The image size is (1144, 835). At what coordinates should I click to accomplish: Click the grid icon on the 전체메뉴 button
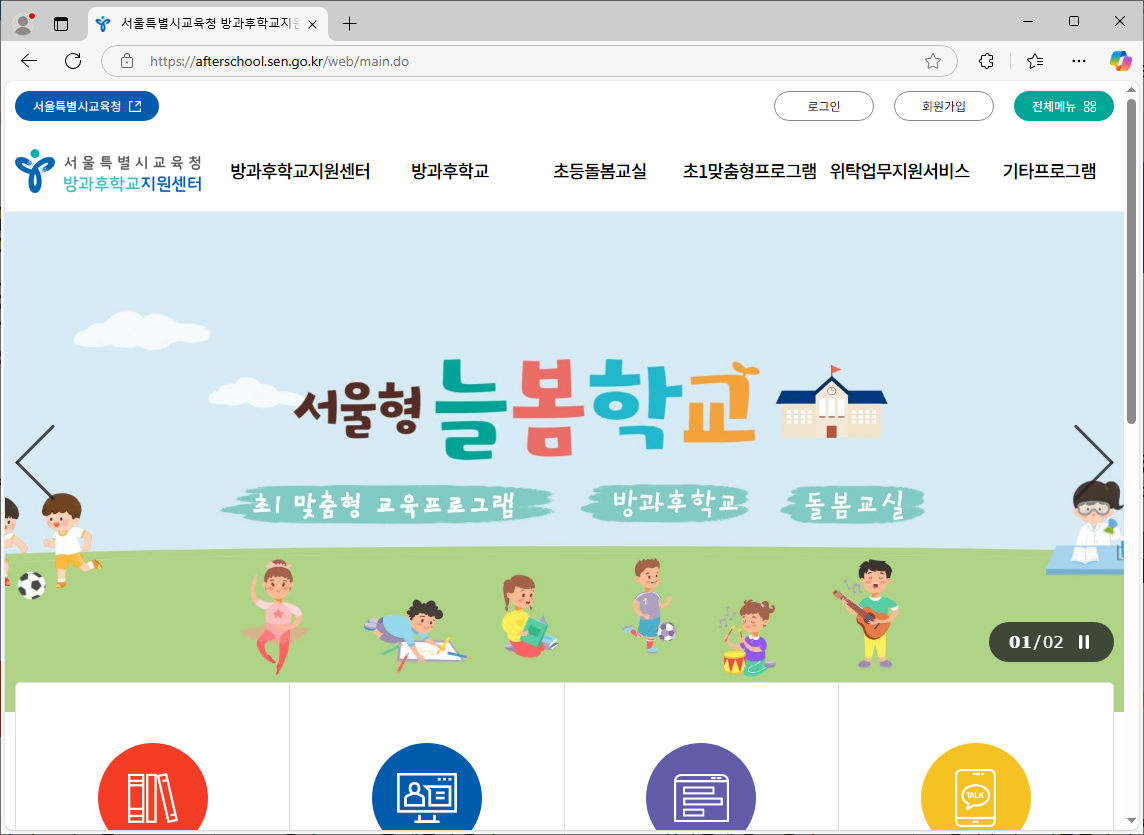1091,105
